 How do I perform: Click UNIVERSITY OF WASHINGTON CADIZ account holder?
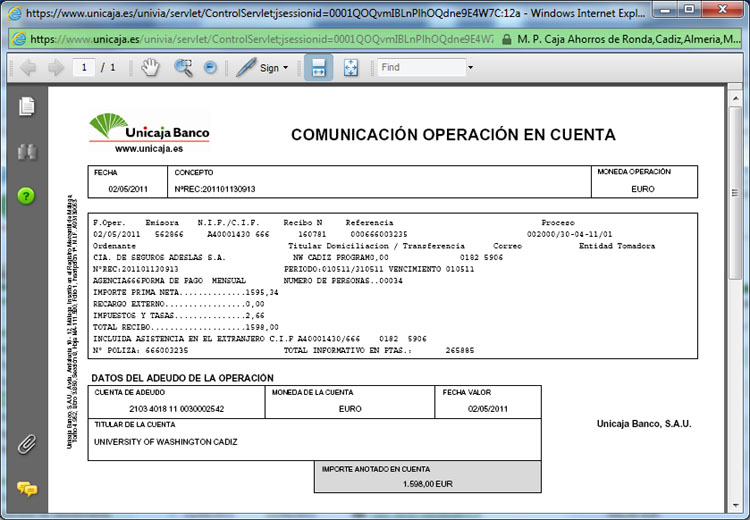(165, 442)
